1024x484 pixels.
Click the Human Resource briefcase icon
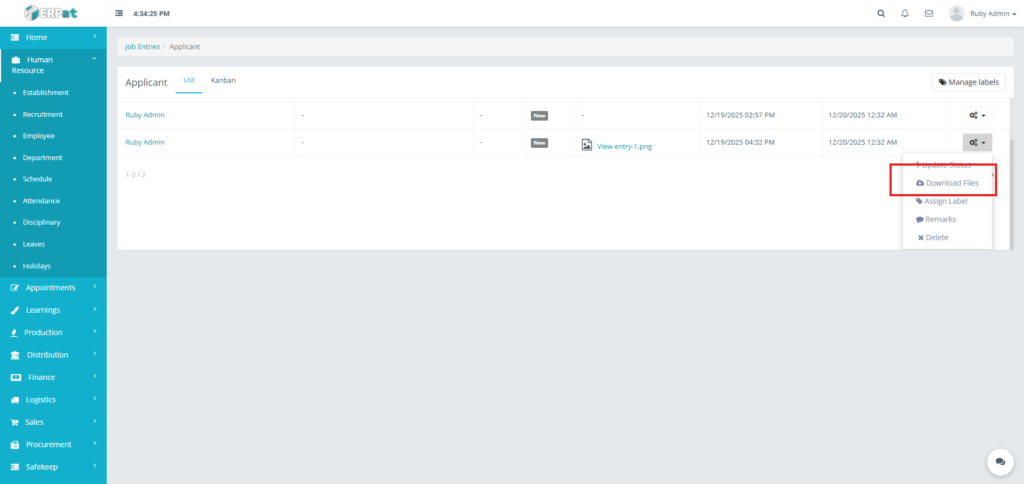click(x=16, y=60)
